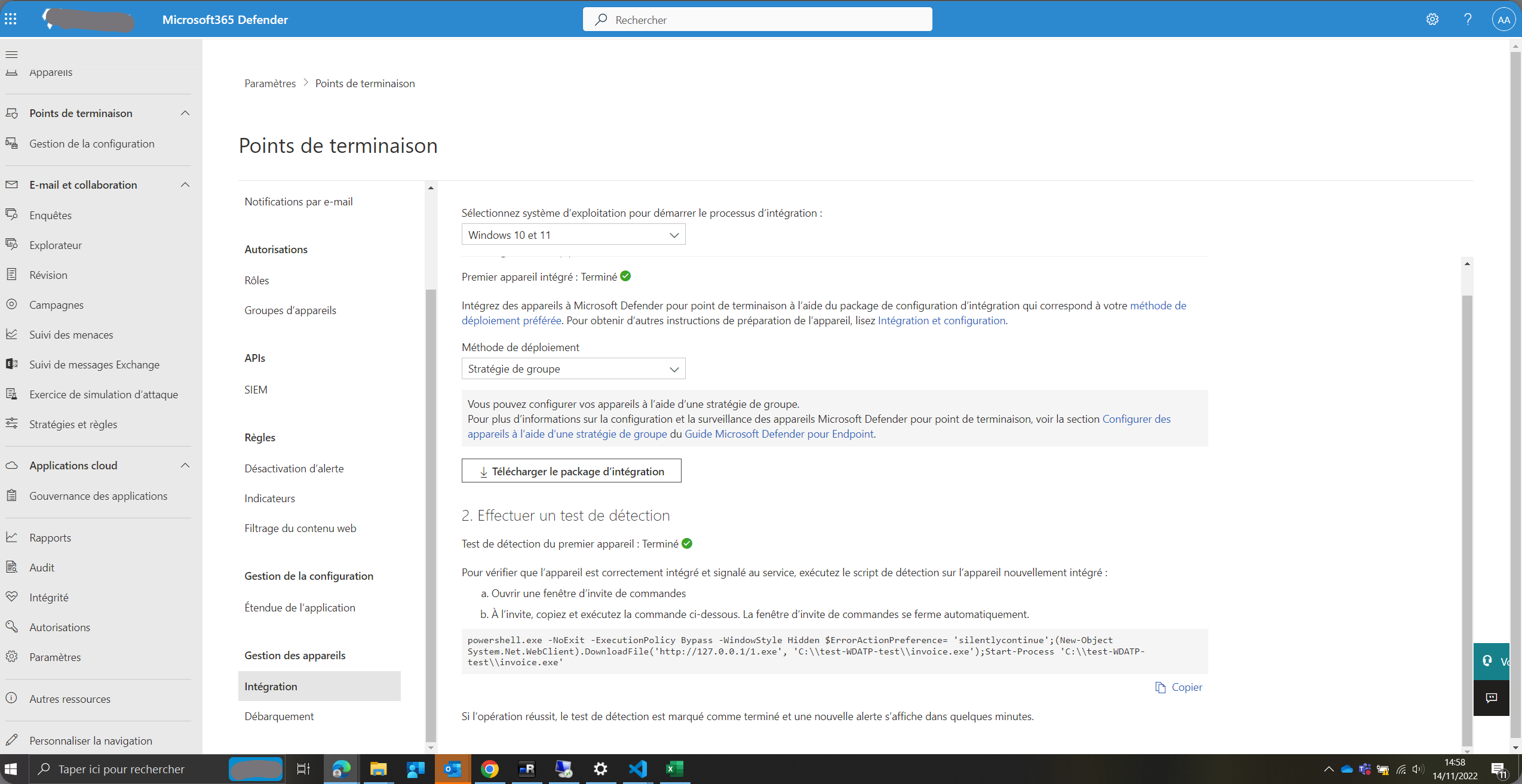Open the AA account avatar menu
1522x784 pixels.
[x=1503, y=19]
